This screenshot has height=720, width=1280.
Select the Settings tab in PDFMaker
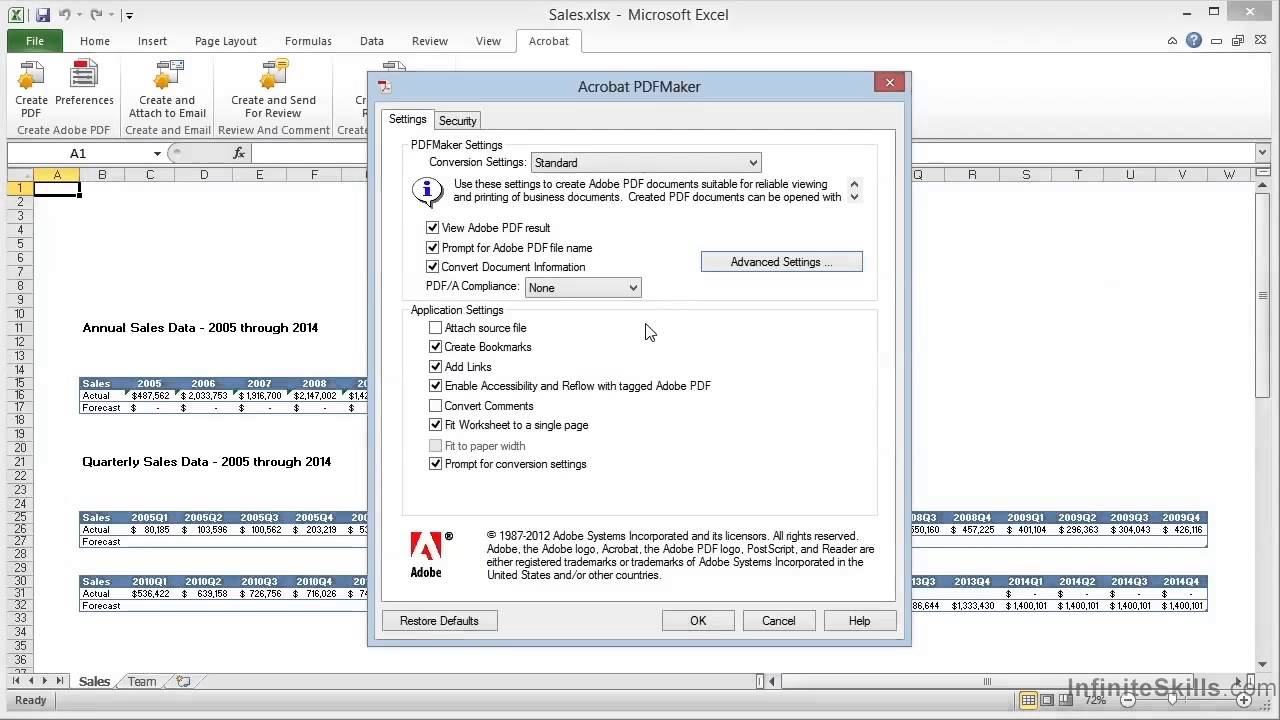pyautogui.click(x=407, y=119)
